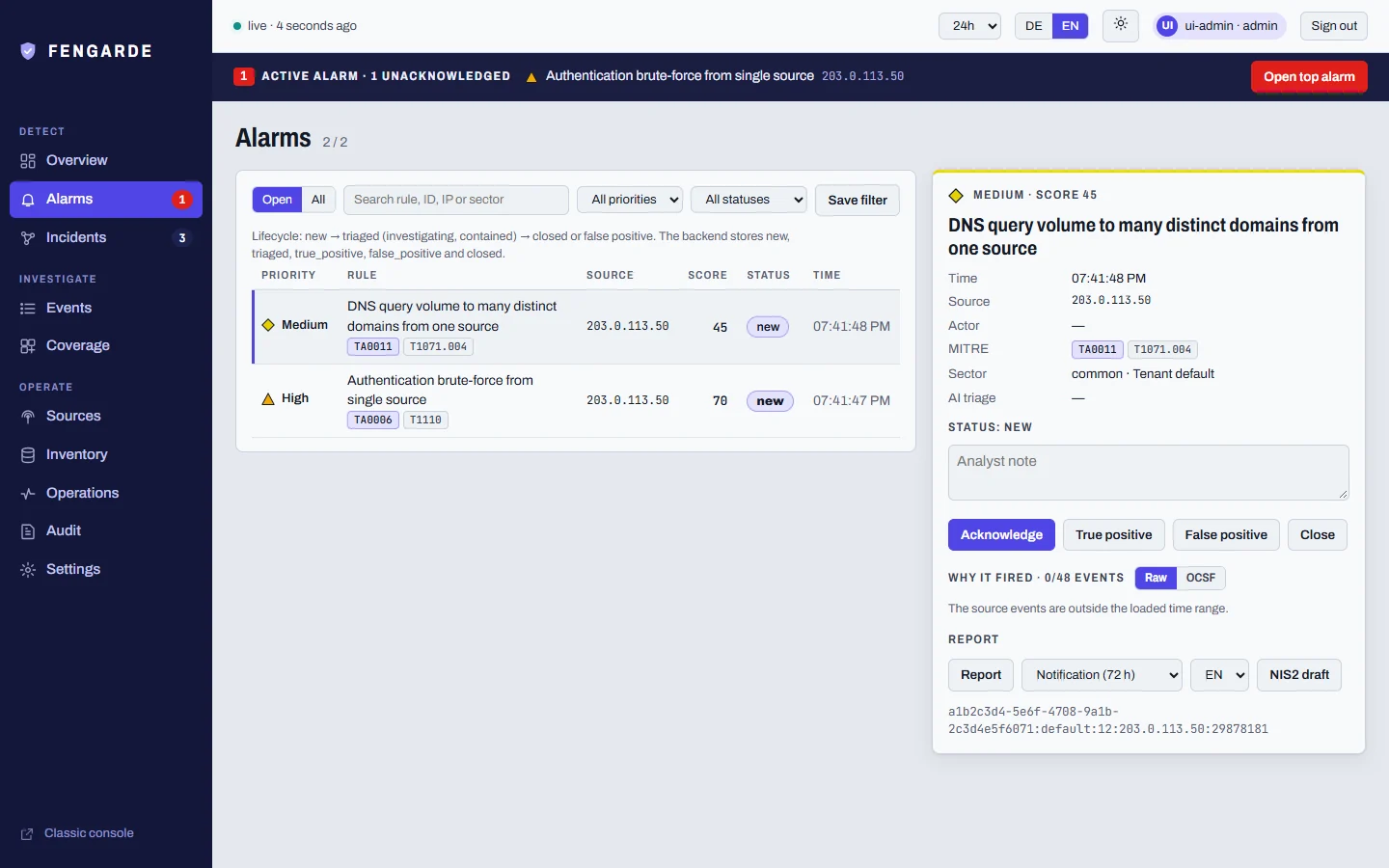The height and width of the screenshot is (868, 1389).
Task: Open Settings via its gear icon
Action: 28,570
